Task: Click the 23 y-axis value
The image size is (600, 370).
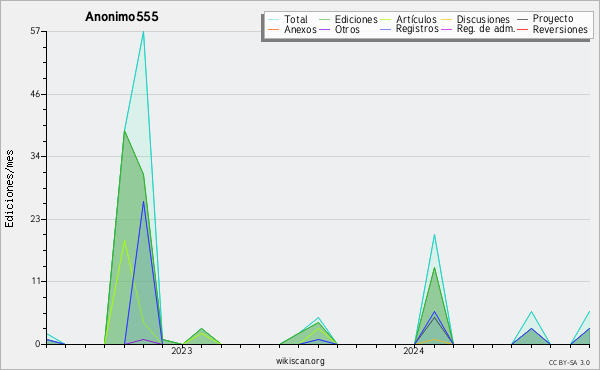Action: [35, 219]
